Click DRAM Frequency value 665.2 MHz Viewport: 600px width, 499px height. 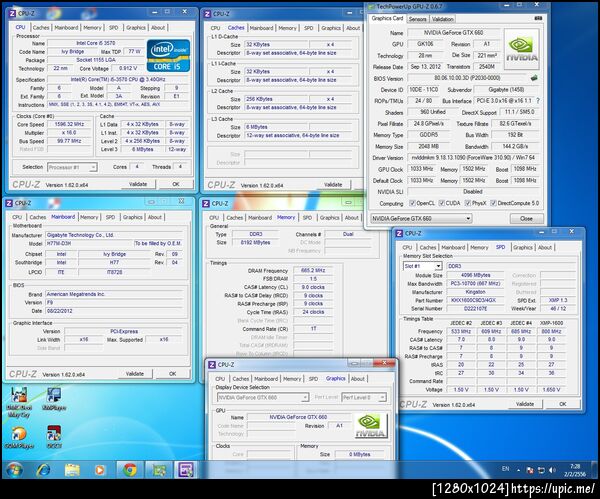pyautogui.click(x=313, y=270)
